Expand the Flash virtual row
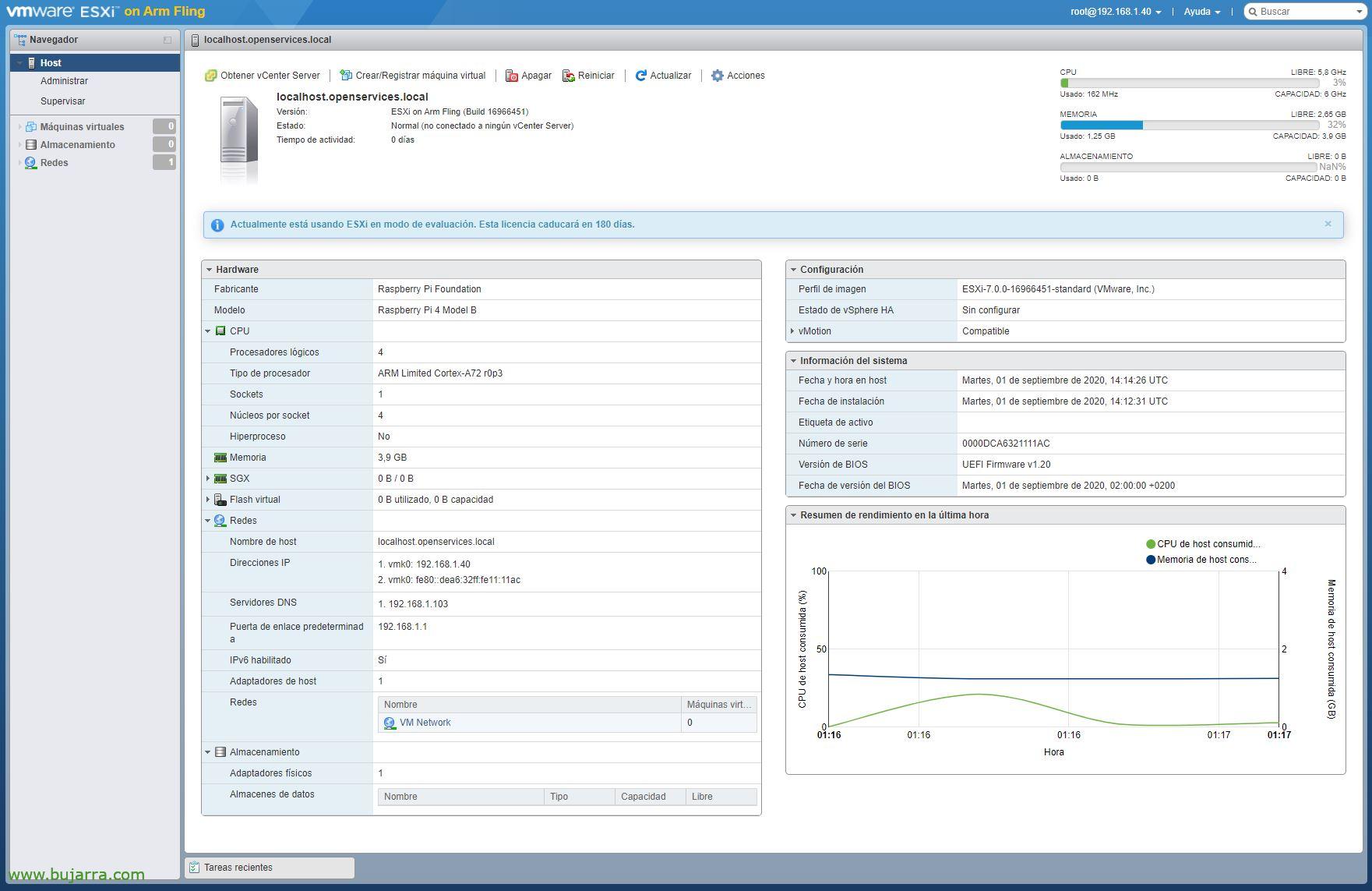Viewport: 1372px width, 891px height. coord(208,500)
